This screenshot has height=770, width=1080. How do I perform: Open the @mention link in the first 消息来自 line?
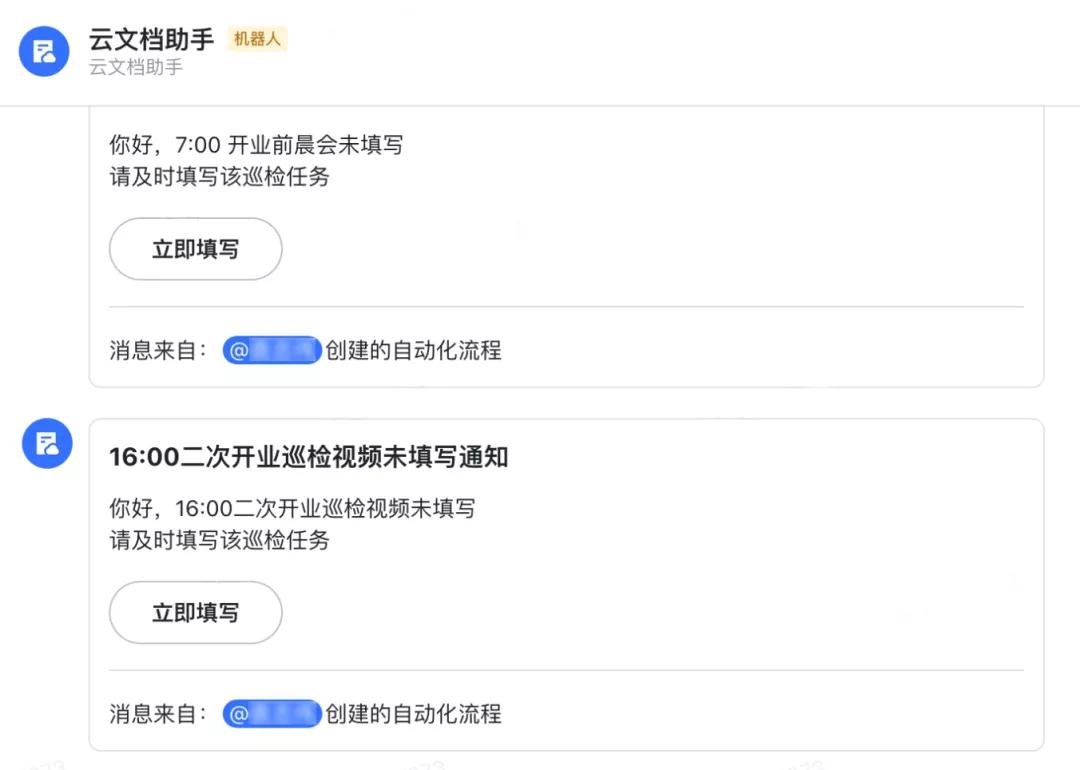tap(271, 350)
